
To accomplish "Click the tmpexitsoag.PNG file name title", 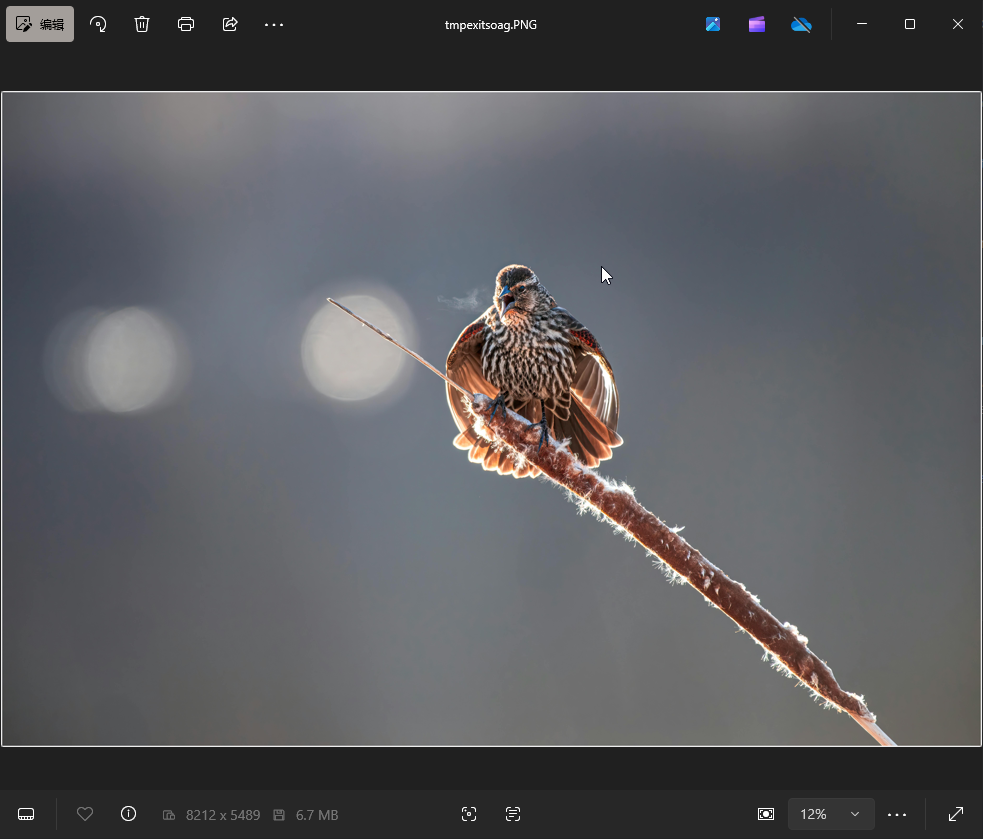I will 491,25.
